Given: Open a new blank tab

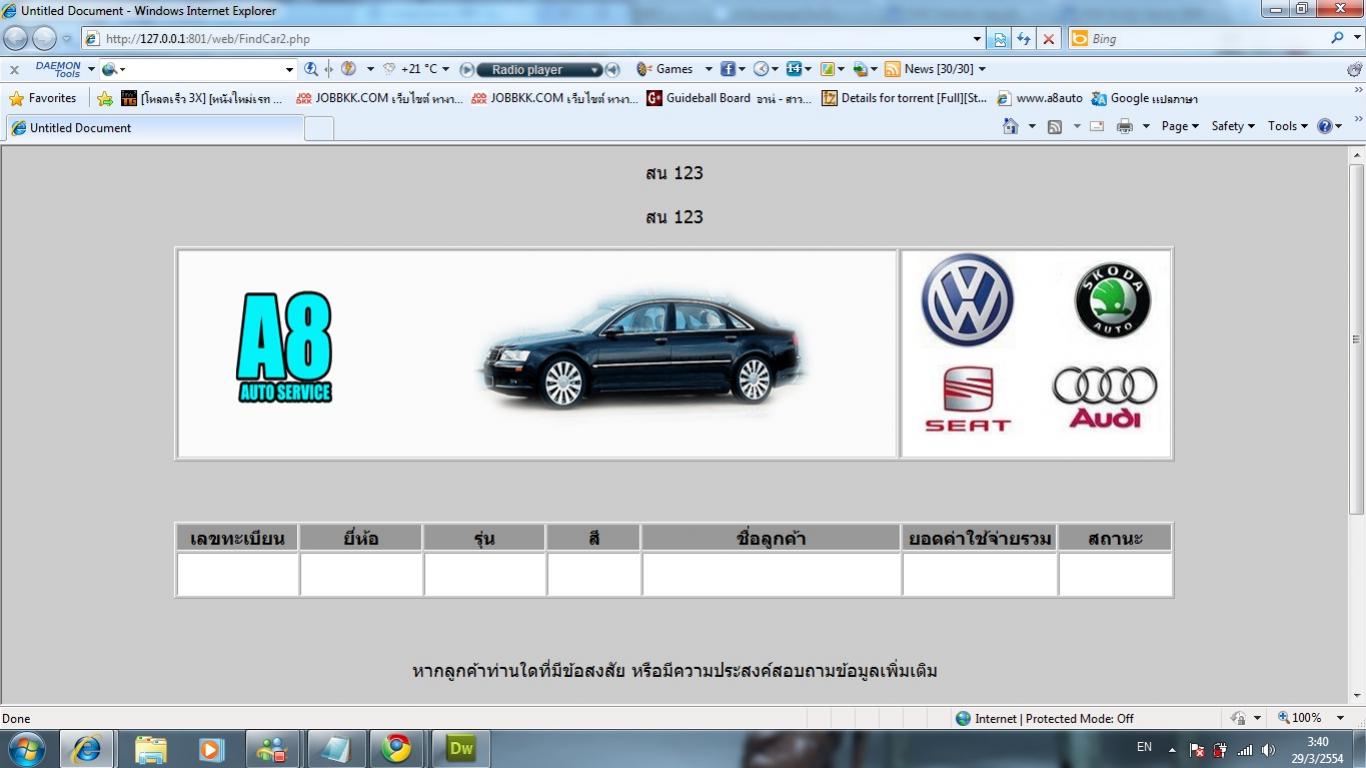Looking at the screenshot, I should click(319, 128).
